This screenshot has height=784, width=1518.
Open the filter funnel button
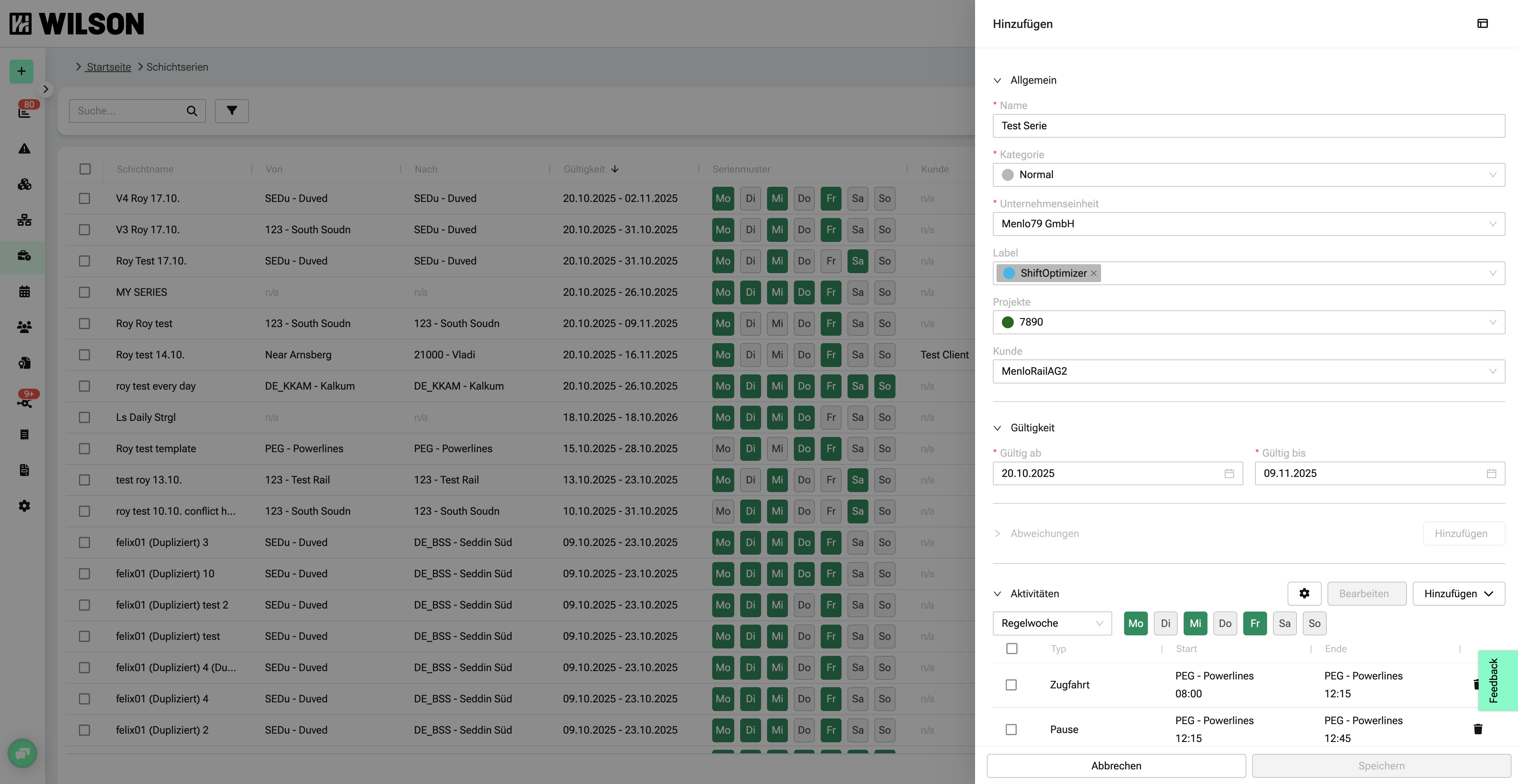point(232,111)
